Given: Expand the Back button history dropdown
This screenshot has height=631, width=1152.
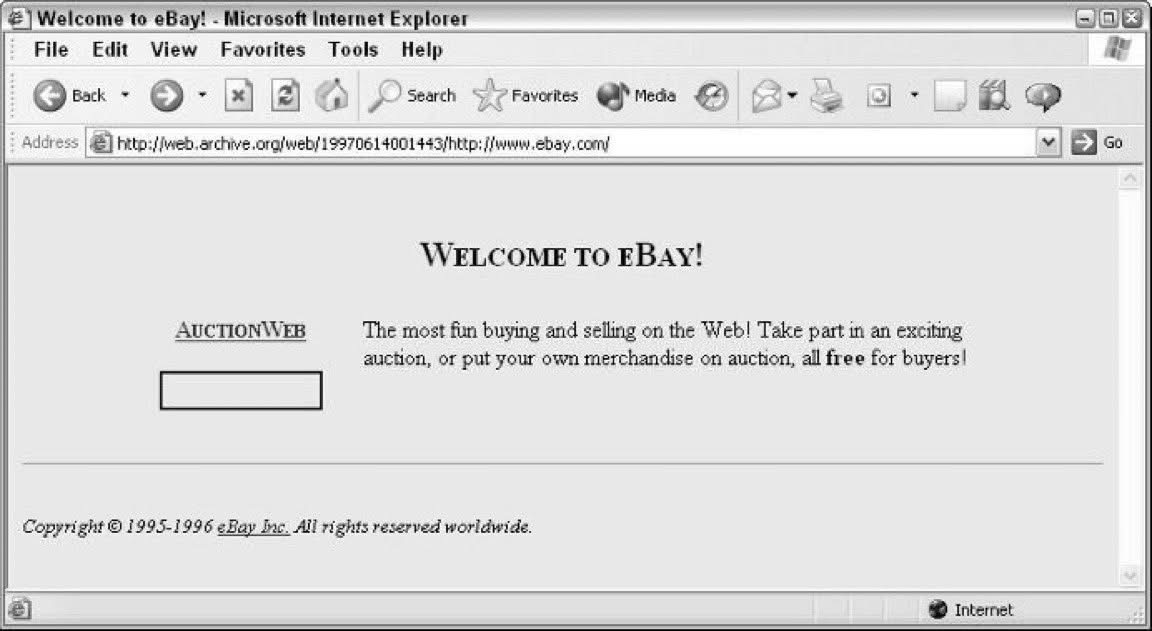Looking at the screenshot, I should click(125, 96).
